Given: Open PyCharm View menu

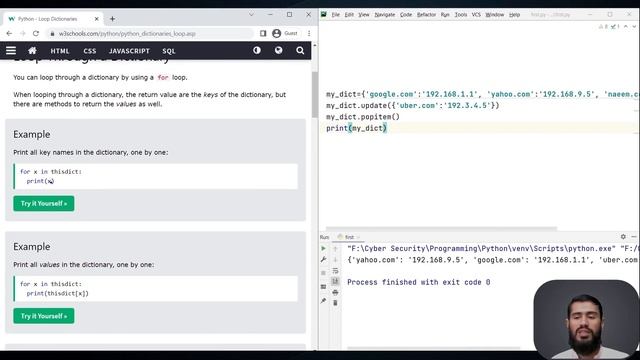Looking at the screenshot, I should click(x=364, y=15).
